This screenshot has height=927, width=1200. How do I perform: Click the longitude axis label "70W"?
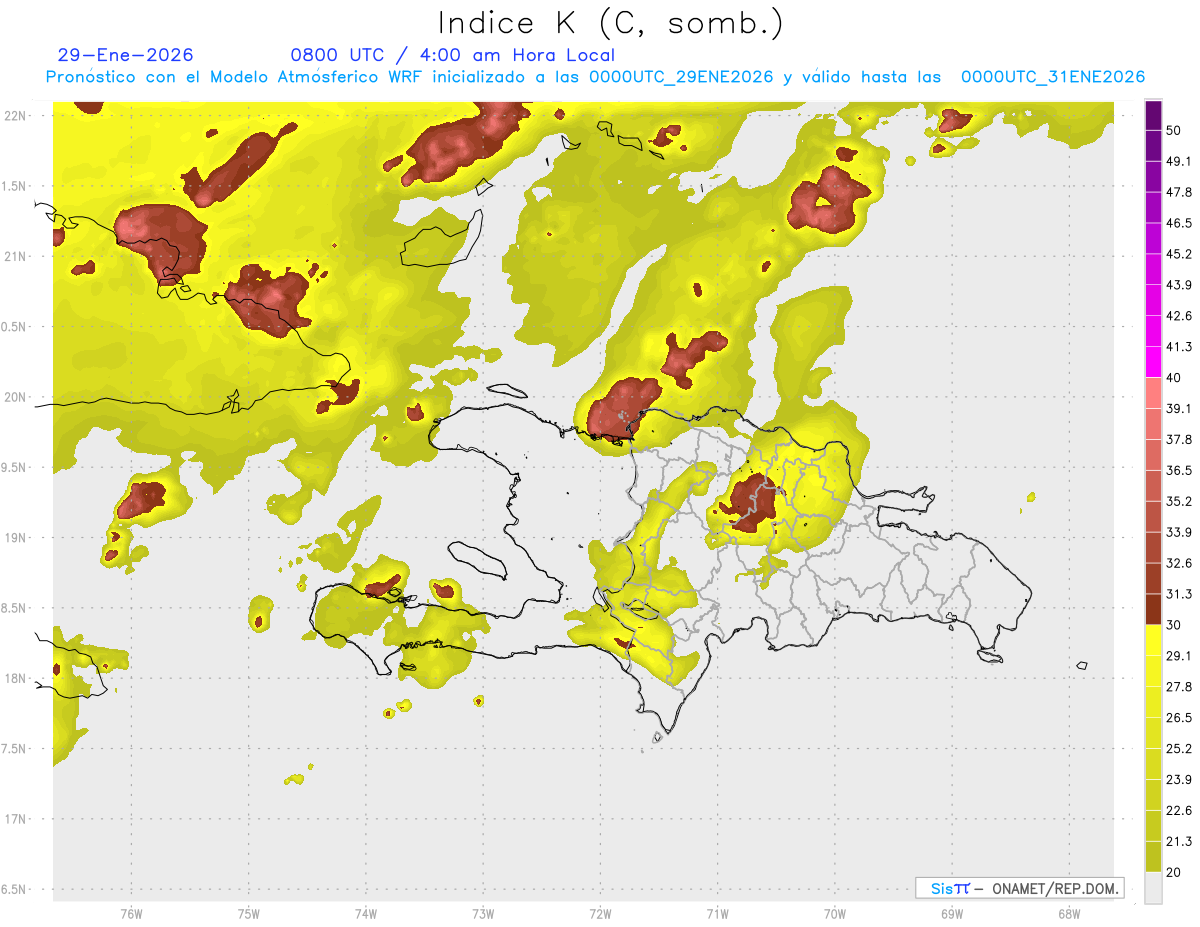(835, 914)
